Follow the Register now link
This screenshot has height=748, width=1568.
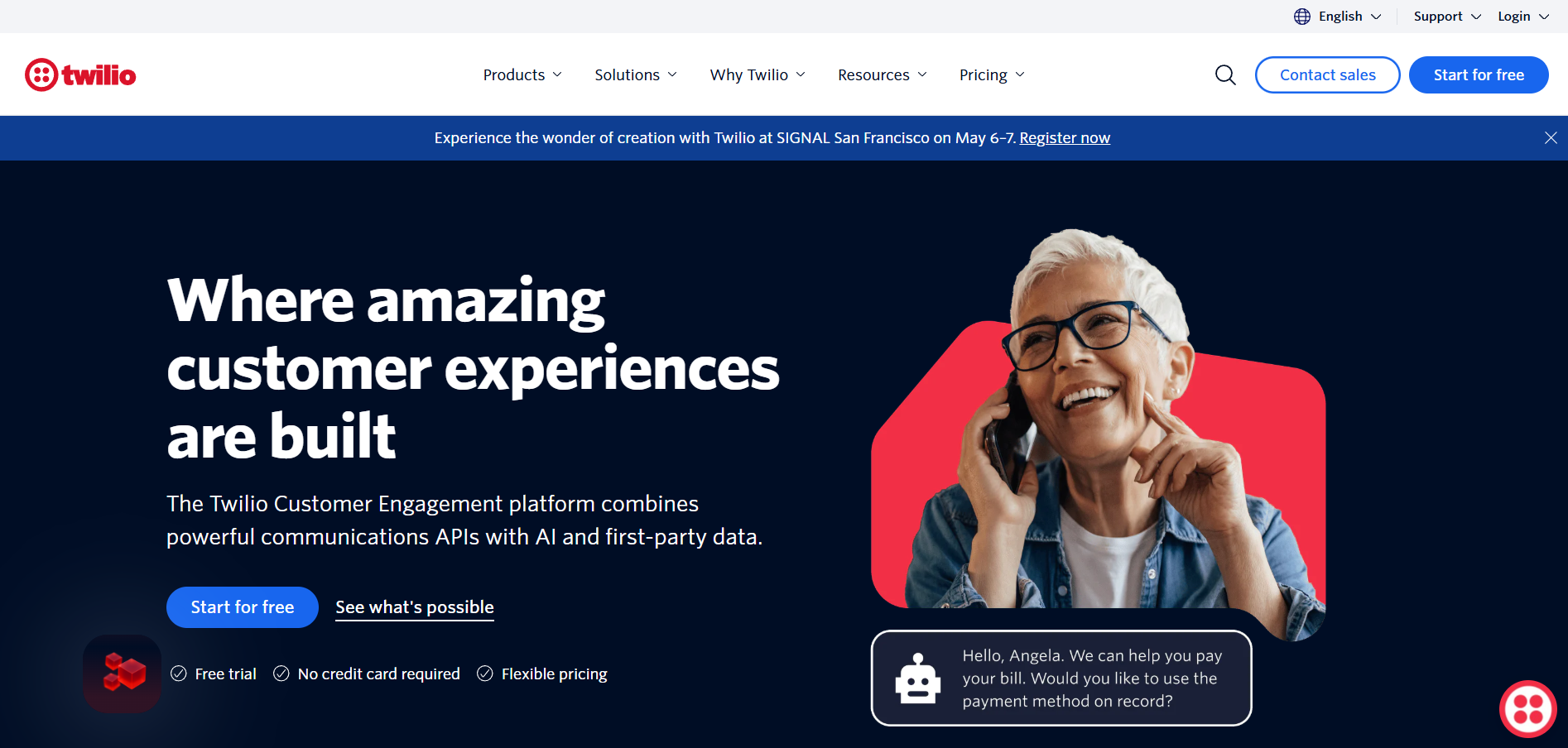click(x=1065, y=138)
